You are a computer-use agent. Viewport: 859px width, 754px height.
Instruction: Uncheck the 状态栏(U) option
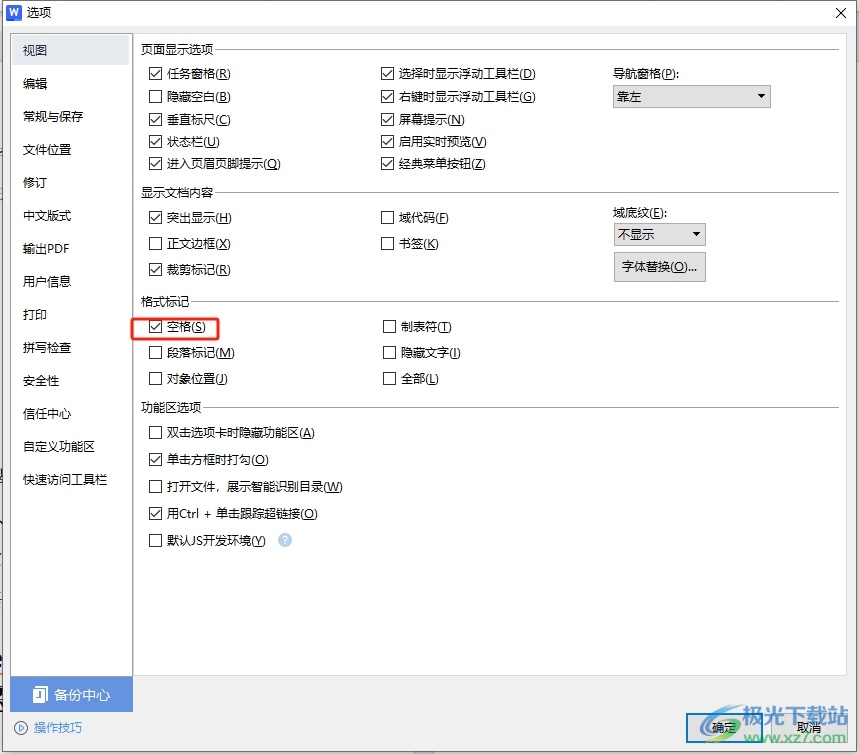tap(156, 141)
